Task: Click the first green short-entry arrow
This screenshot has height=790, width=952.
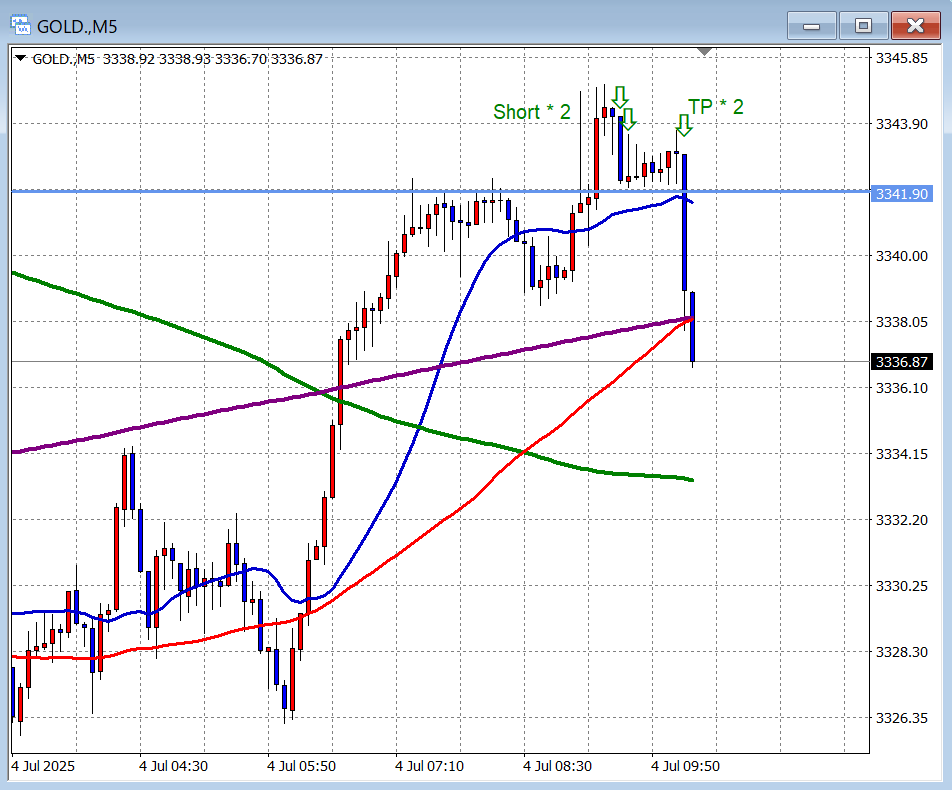Action: pos(620,97)
